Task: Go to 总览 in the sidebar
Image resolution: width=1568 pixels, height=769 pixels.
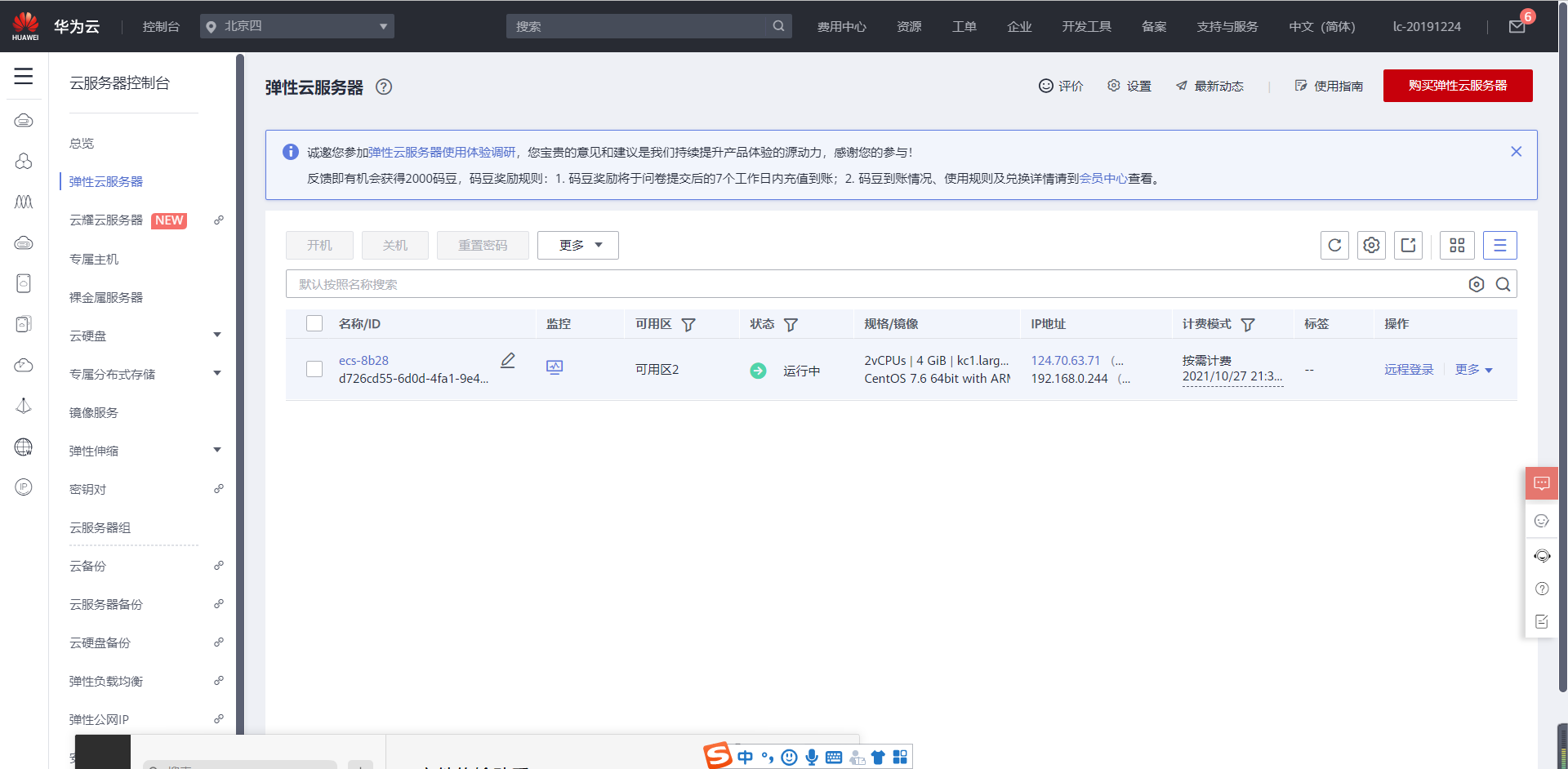Action: click(x=82, y=144)
